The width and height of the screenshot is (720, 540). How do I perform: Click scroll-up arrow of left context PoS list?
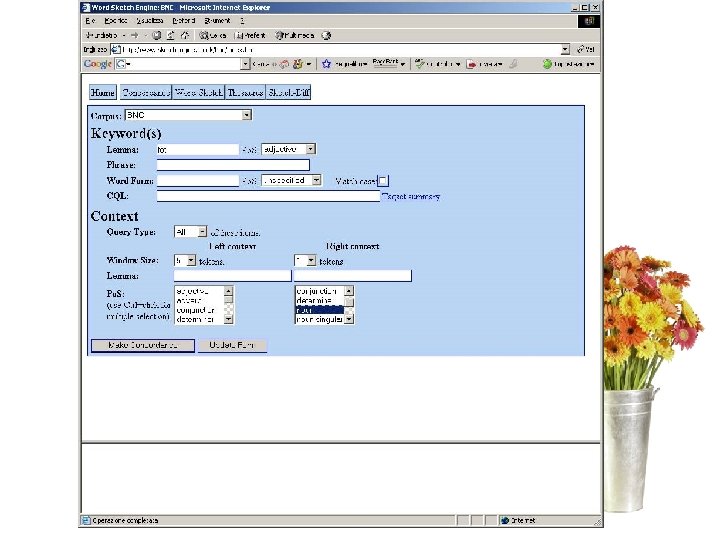click(x=228, y=291)
